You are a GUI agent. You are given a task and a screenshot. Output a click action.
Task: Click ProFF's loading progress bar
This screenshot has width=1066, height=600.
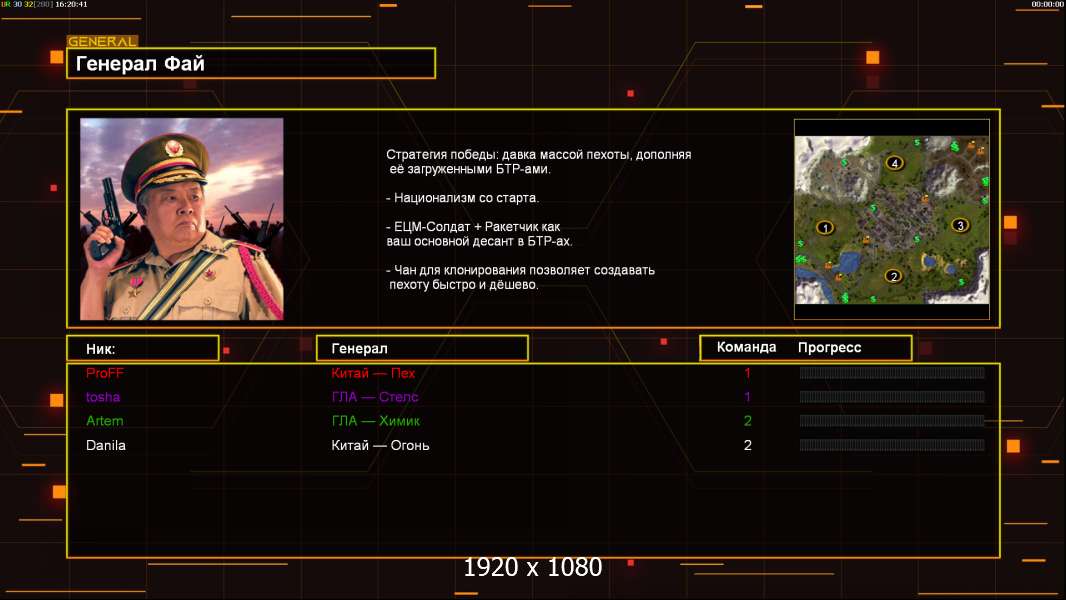click(892, 372)
